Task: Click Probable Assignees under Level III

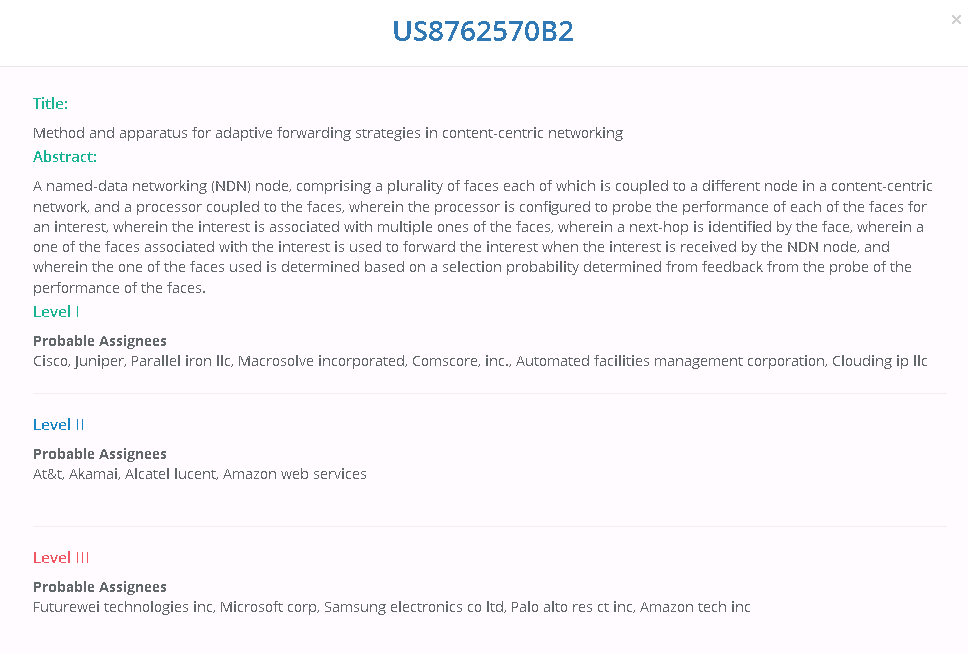Action: tap(99, 586)
